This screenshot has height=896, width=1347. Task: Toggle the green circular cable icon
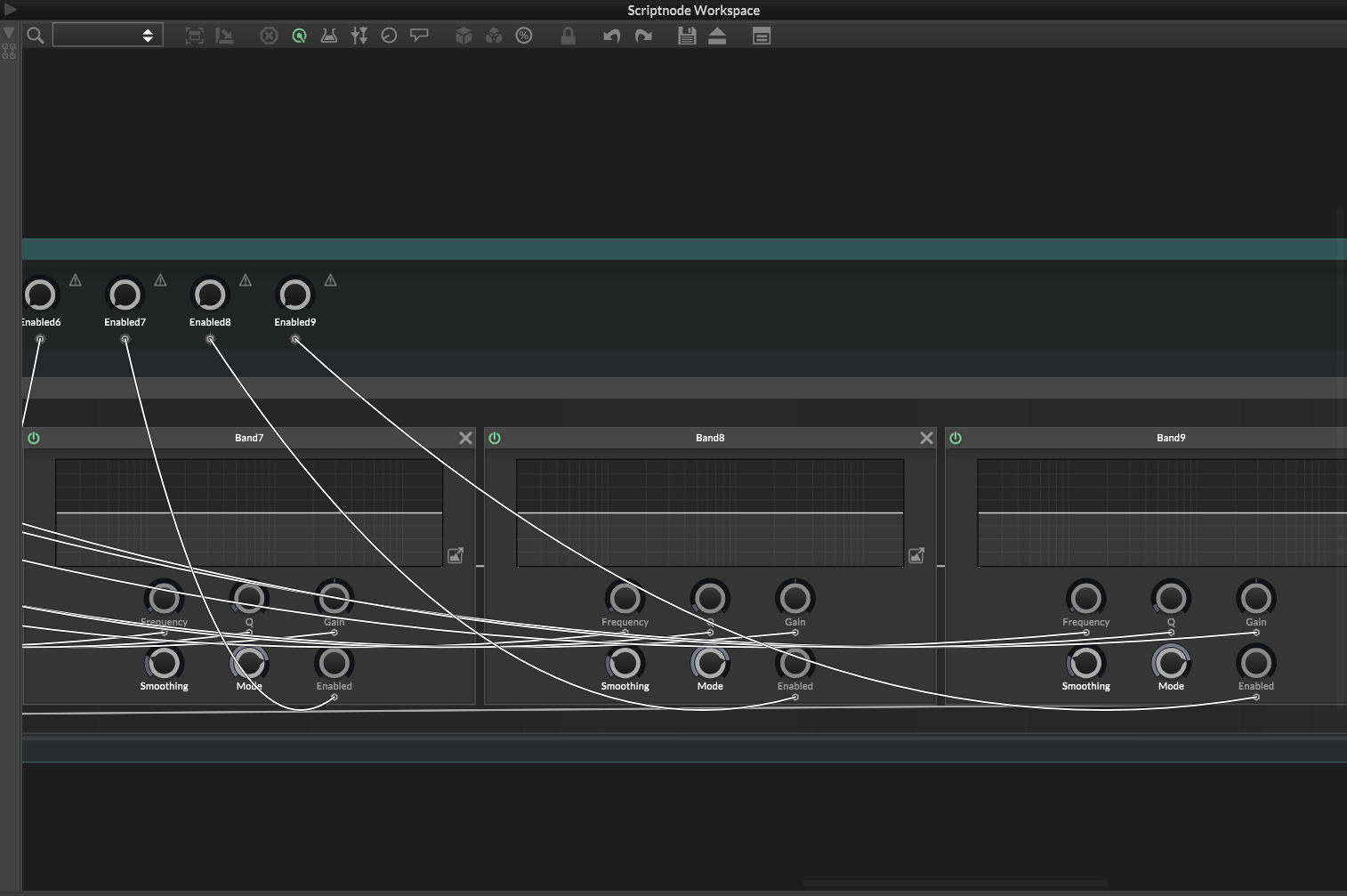pyautogui.click(x=300, y=36)
